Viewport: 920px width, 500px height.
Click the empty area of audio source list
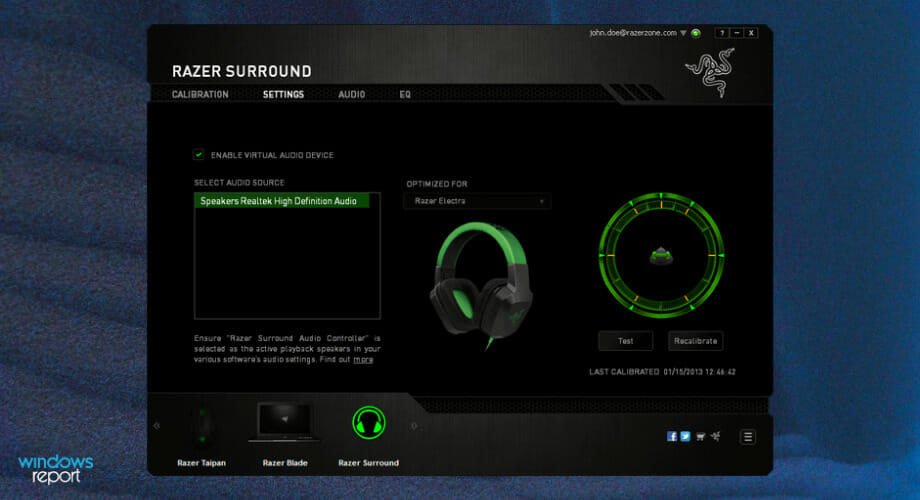287,263
